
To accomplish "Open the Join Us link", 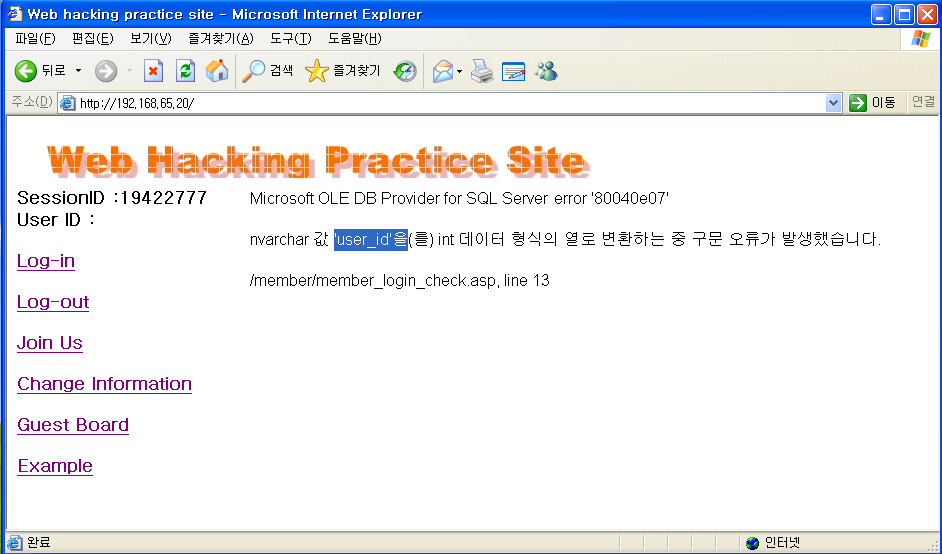I will pyautogui.click(x=50, y=342).
